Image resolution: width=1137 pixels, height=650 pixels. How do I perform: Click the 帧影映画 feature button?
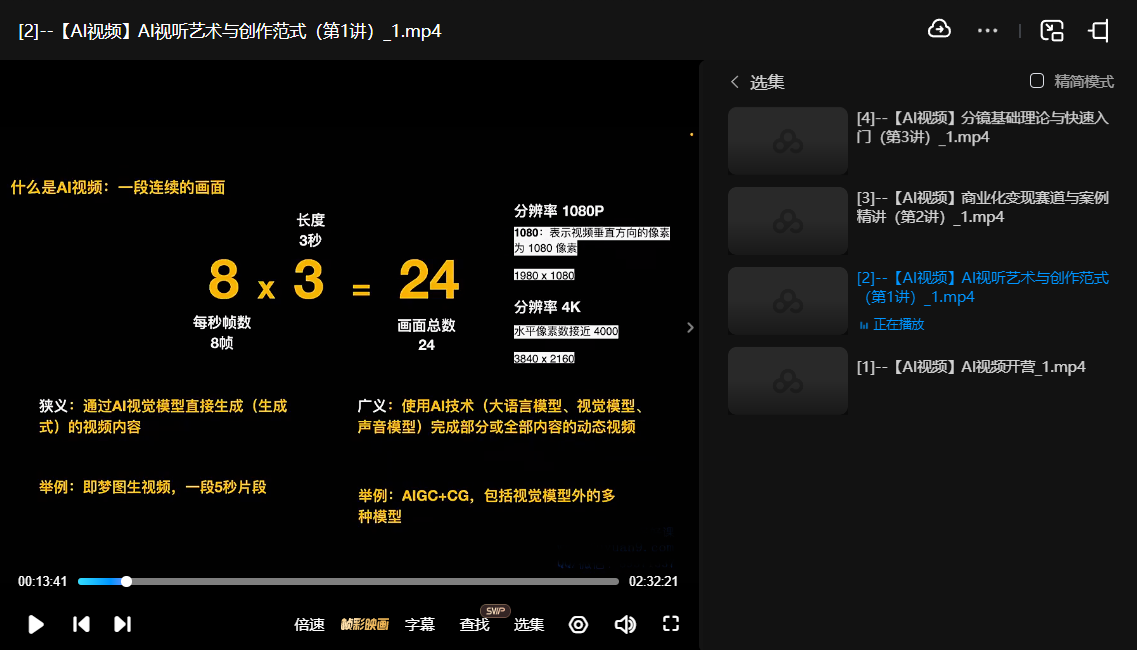364,625
